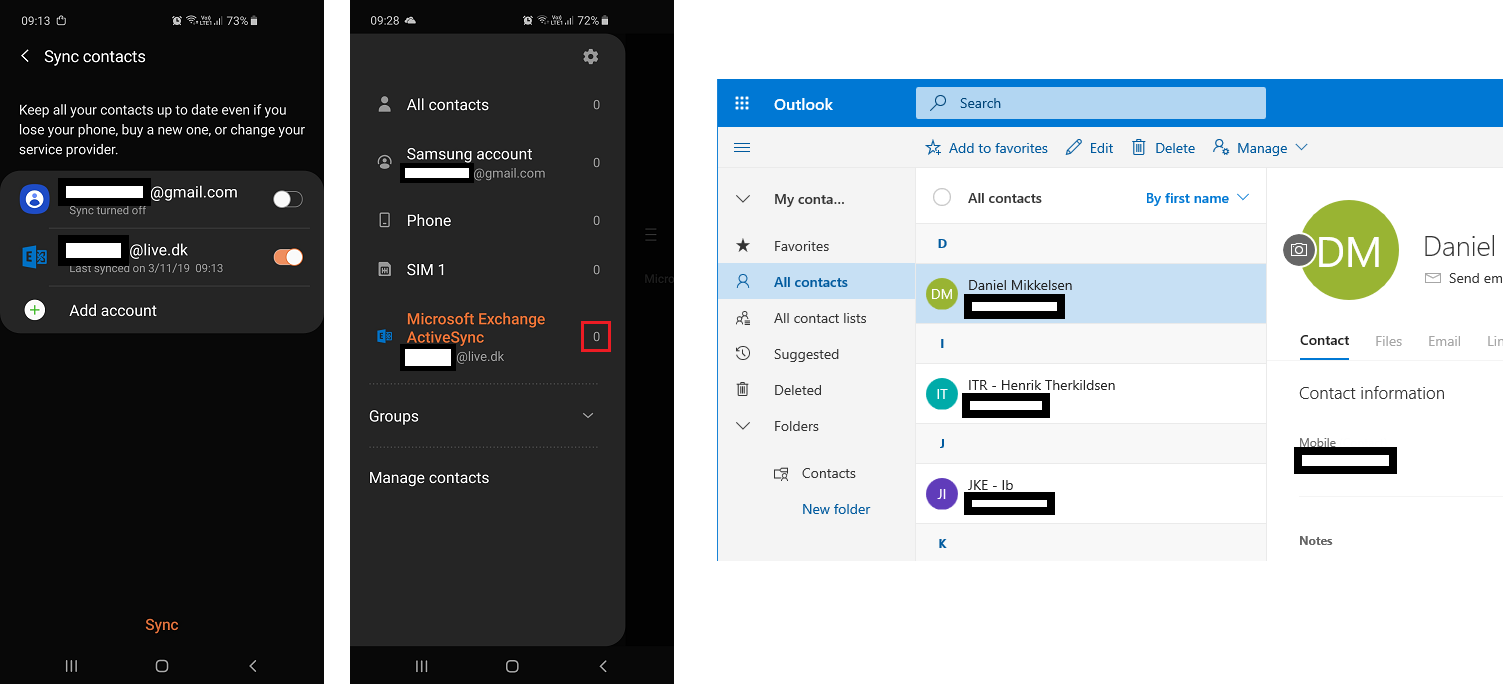Select All contacts in phone drawer

tap(488, 105)
